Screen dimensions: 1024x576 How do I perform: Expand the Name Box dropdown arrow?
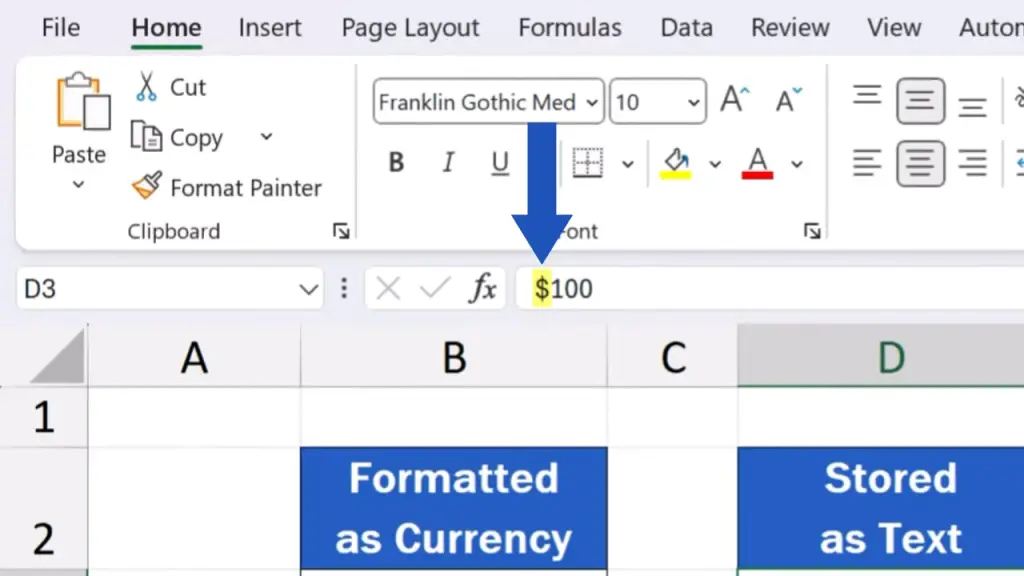[x=308, y=290]
